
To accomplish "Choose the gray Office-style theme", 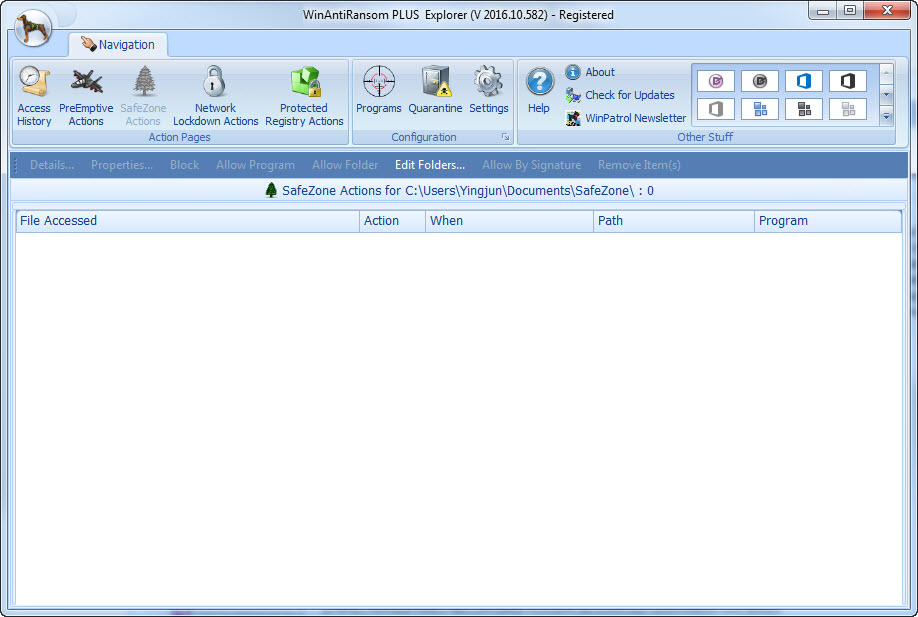I will point(716,109).
